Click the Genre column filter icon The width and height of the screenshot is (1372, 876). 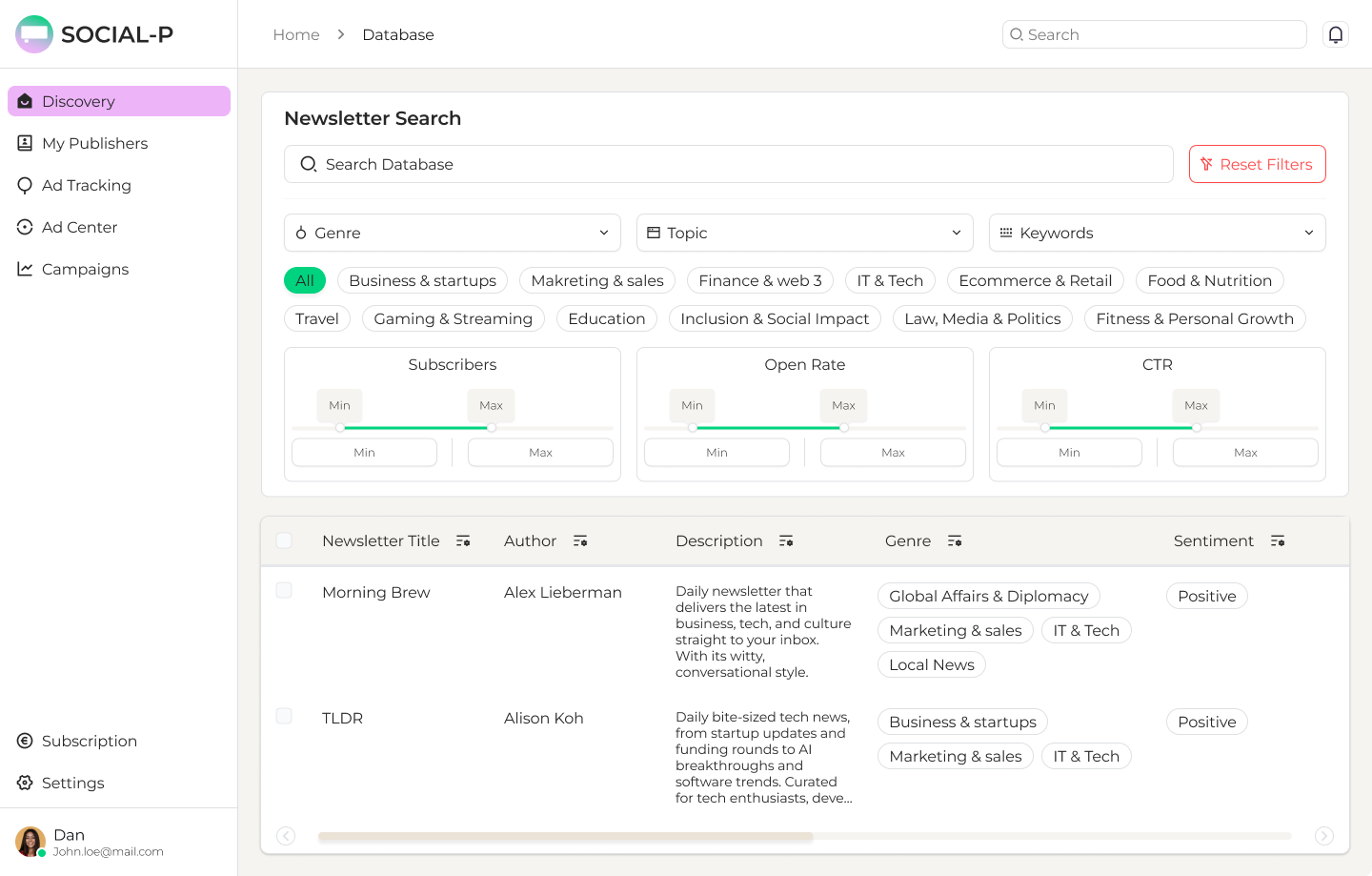pos(955,540)
